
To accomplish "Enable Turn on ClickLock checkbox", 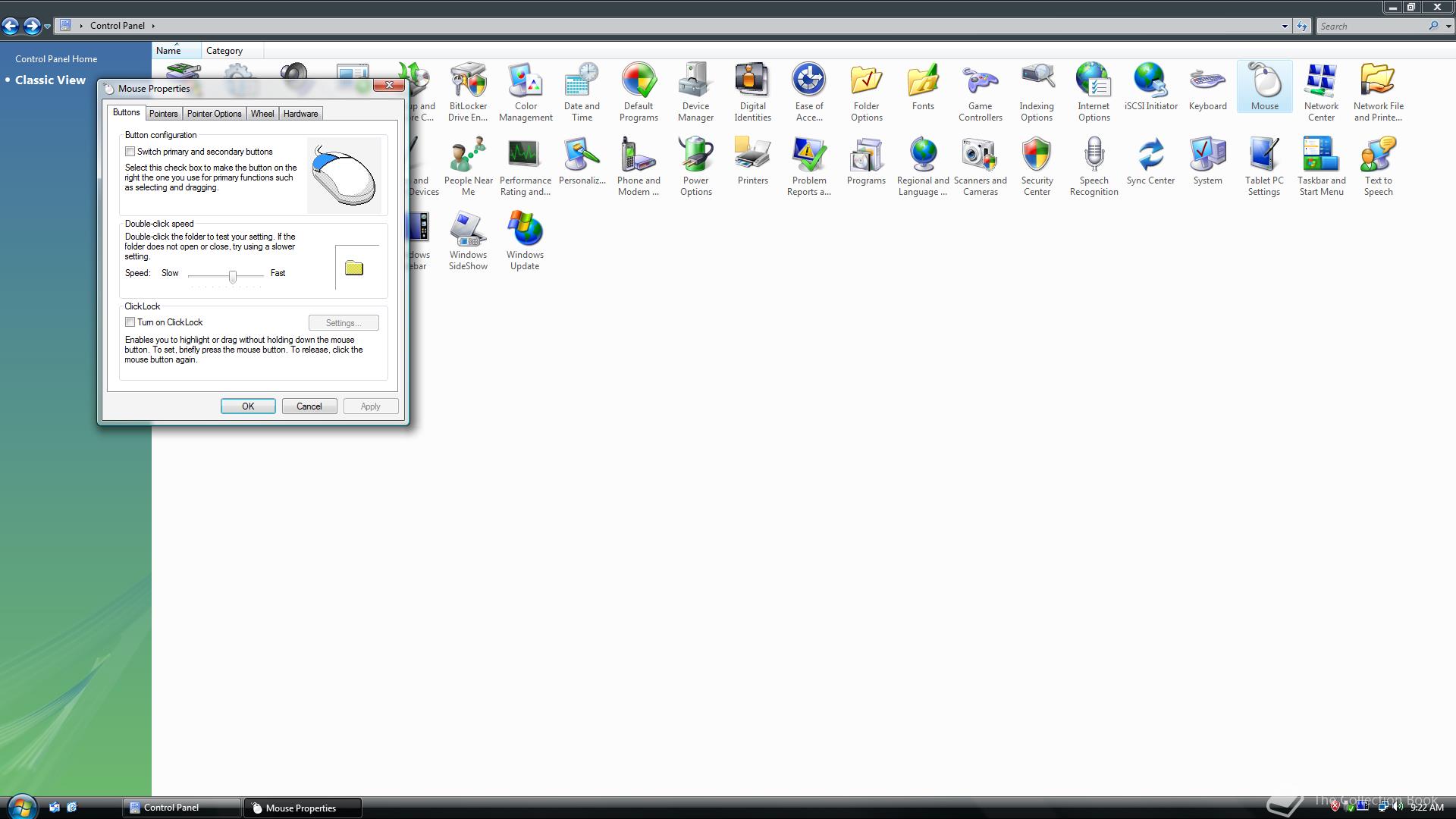I will point(130,322).
